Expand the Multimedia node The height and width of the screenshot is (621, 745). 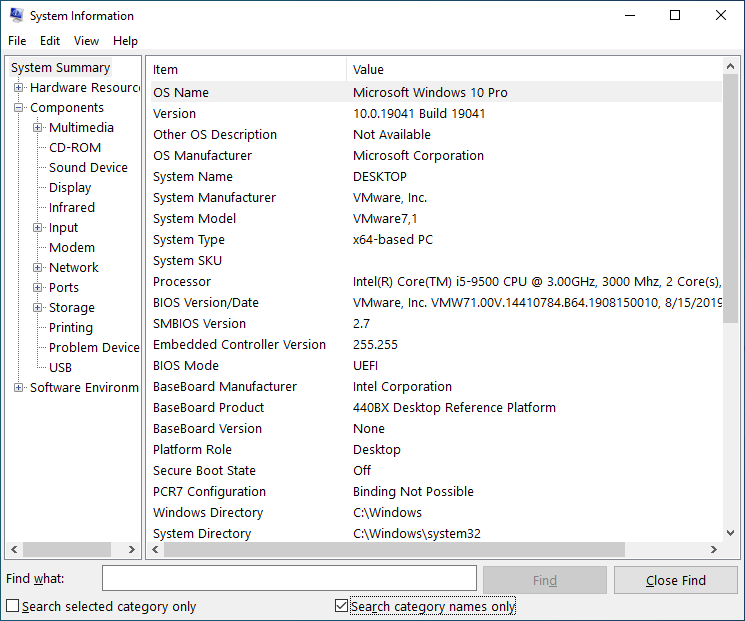coord(37,127)
